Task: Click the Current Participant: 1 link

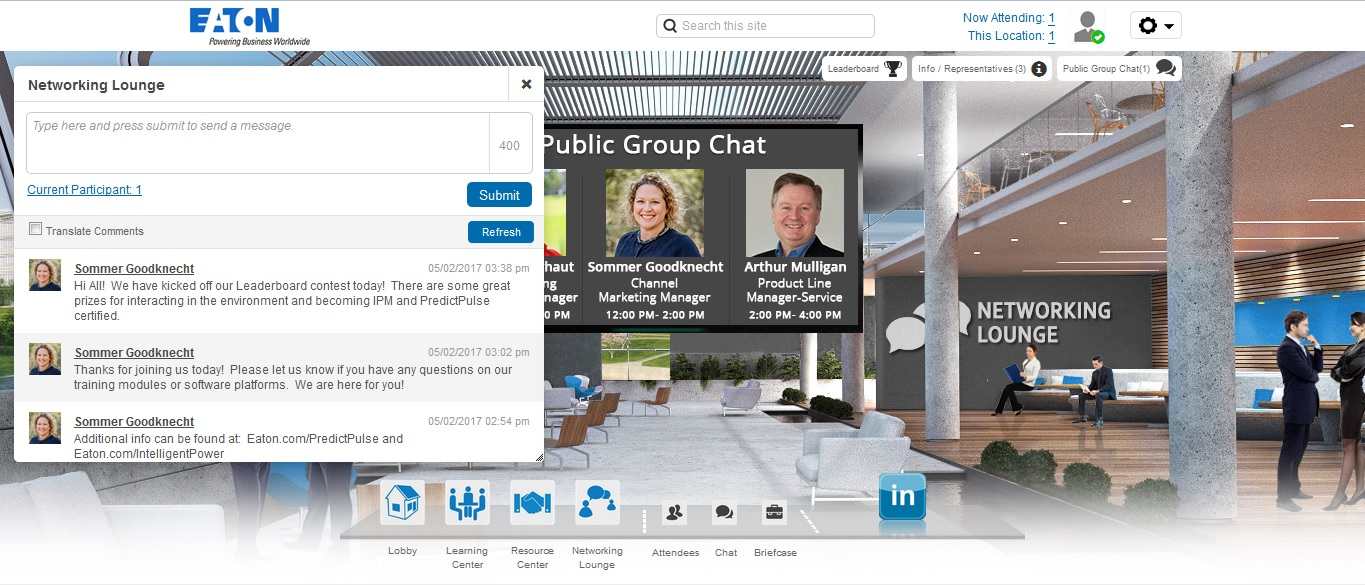Action: (84, 190)
